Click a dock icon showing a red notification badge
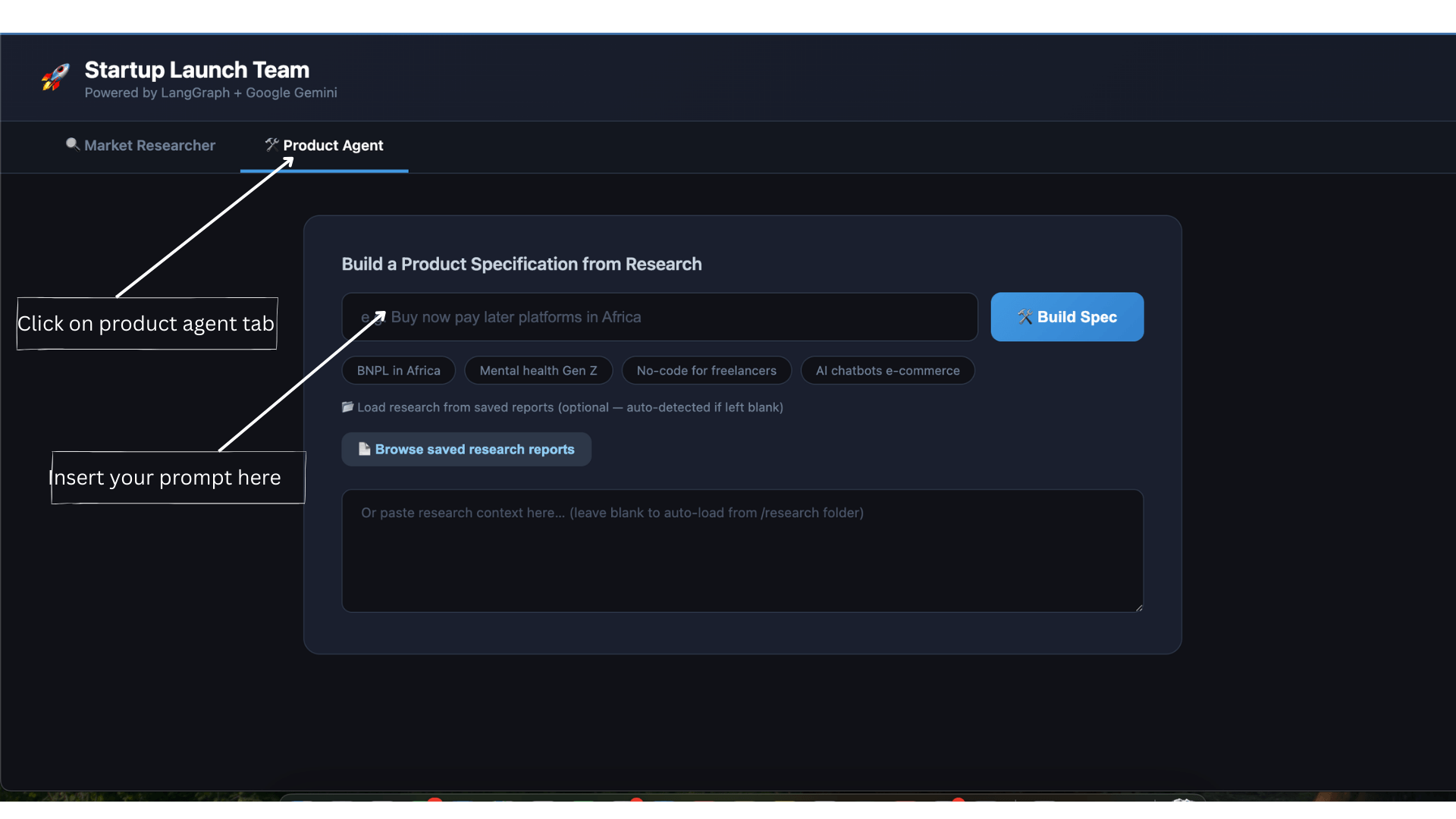The width and height of the screenshot is (1456, 819). (435, 805)
